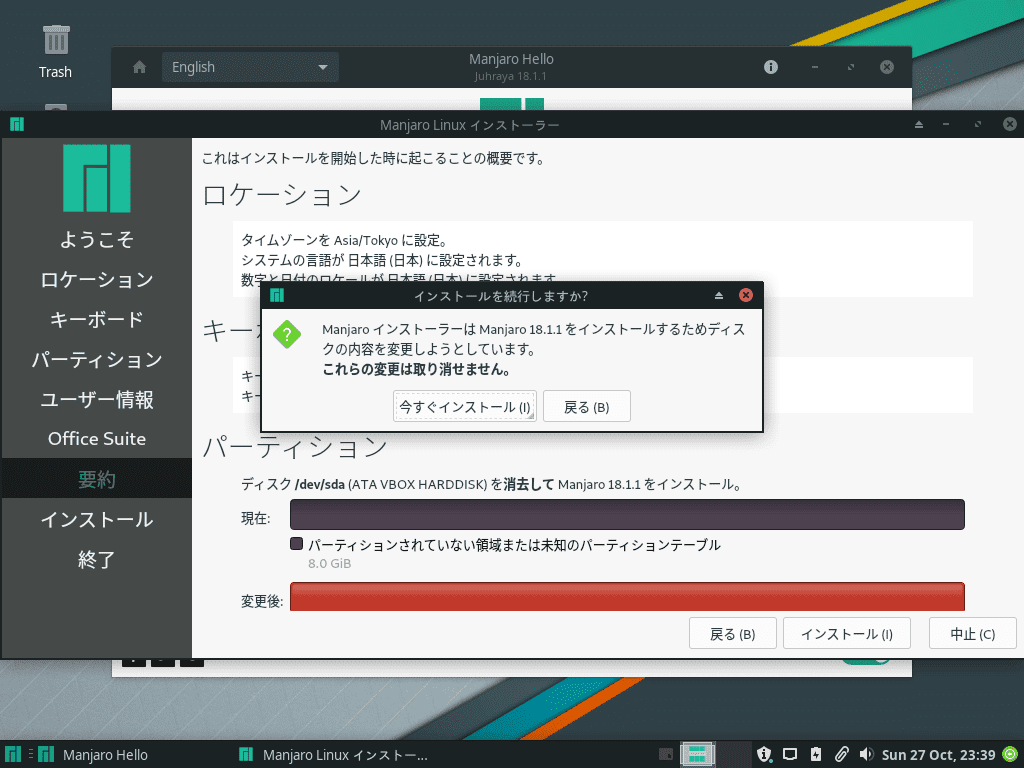Select Office Suite step in installer sidebar
1024x768 pixels.
pyautogui.click(x=96, y=438)
